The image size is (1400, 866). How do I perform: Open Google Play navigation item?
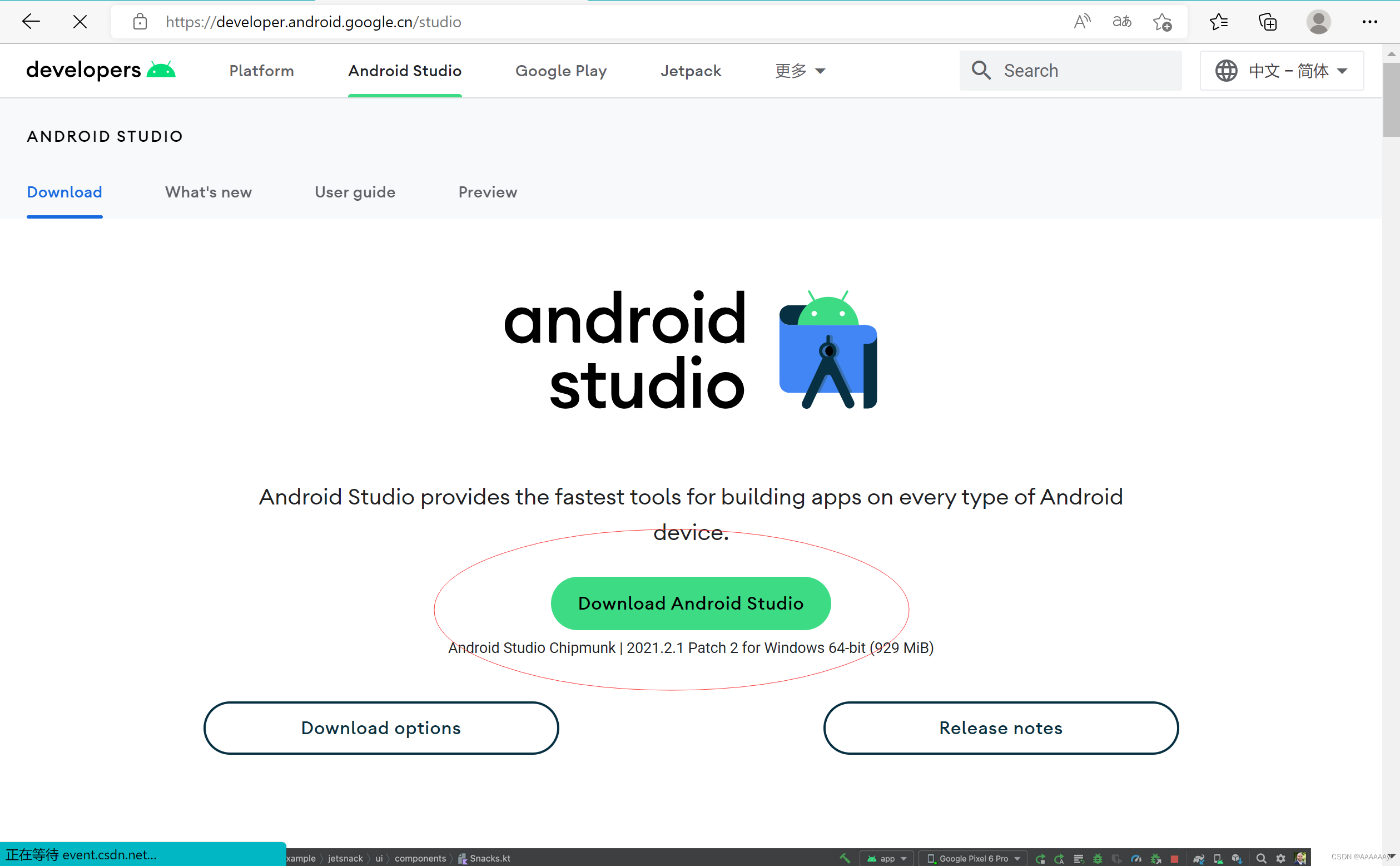[x=561, y=71]
